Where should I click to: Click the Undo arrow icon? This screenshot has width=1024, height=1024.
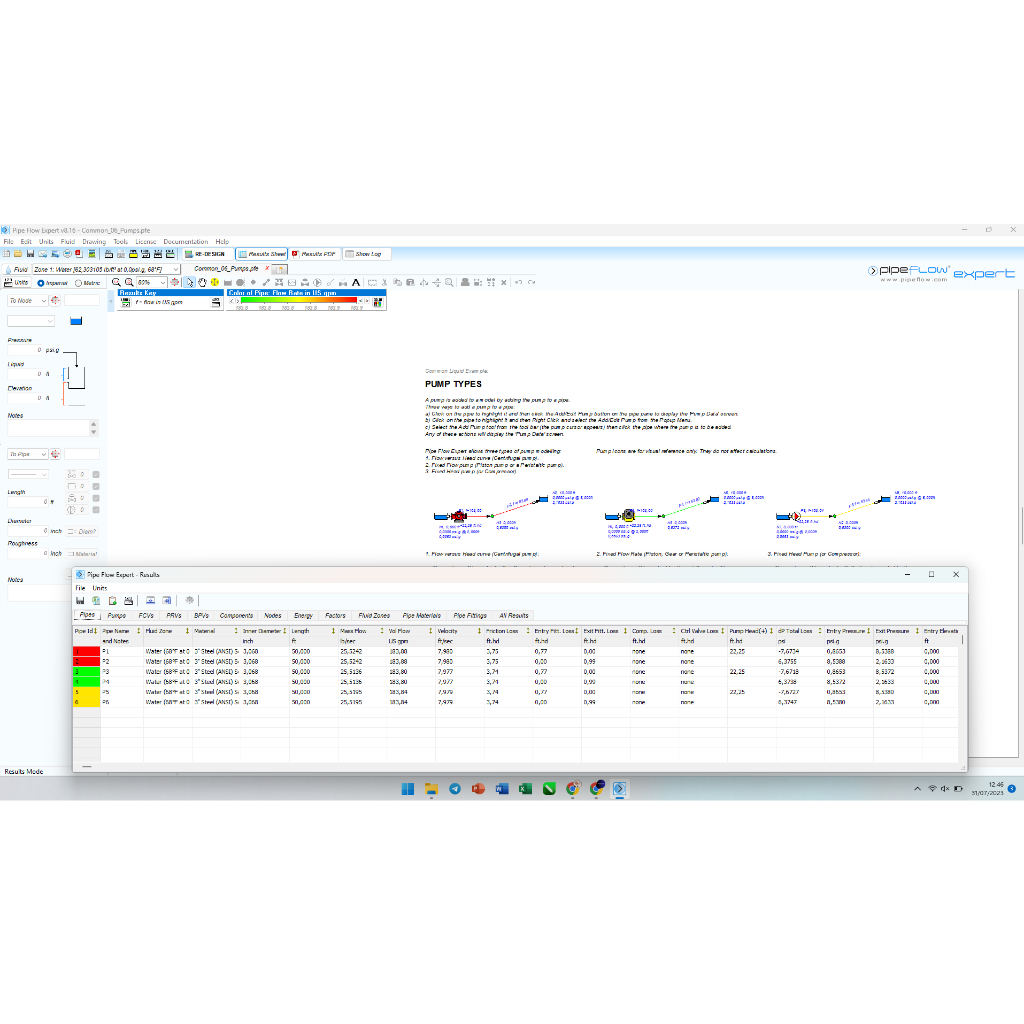pyautogui.click(x=519, y=282)
